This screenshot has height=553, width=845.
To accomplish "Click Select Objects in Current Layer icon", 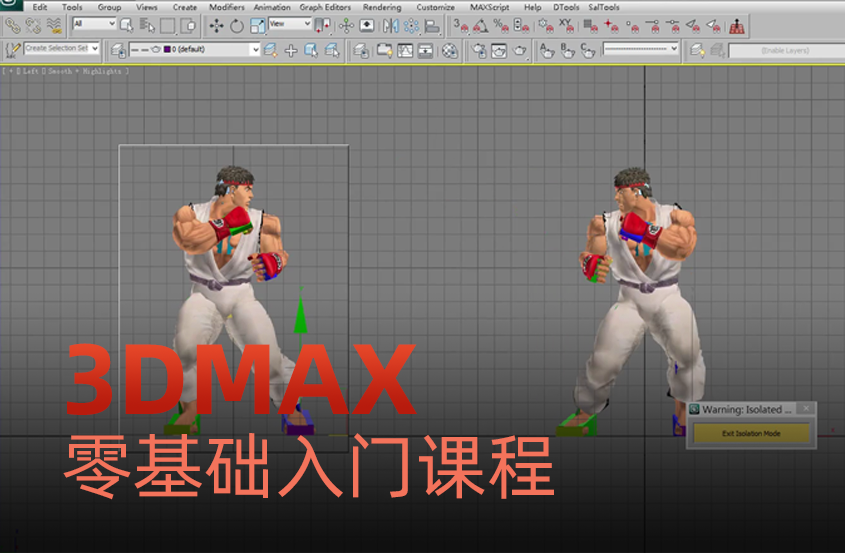I will coord(311,50).
